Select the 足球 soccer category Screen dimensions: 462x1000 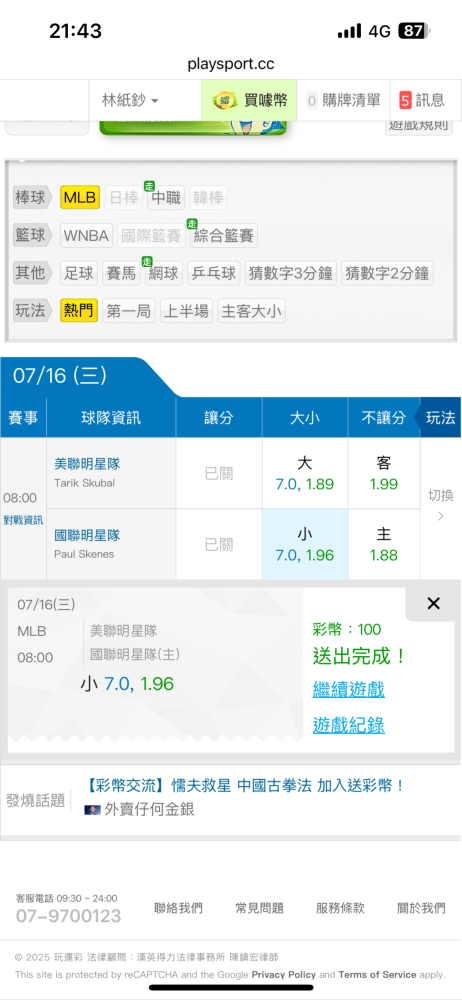pyautogui.click(x=79, y=274)
